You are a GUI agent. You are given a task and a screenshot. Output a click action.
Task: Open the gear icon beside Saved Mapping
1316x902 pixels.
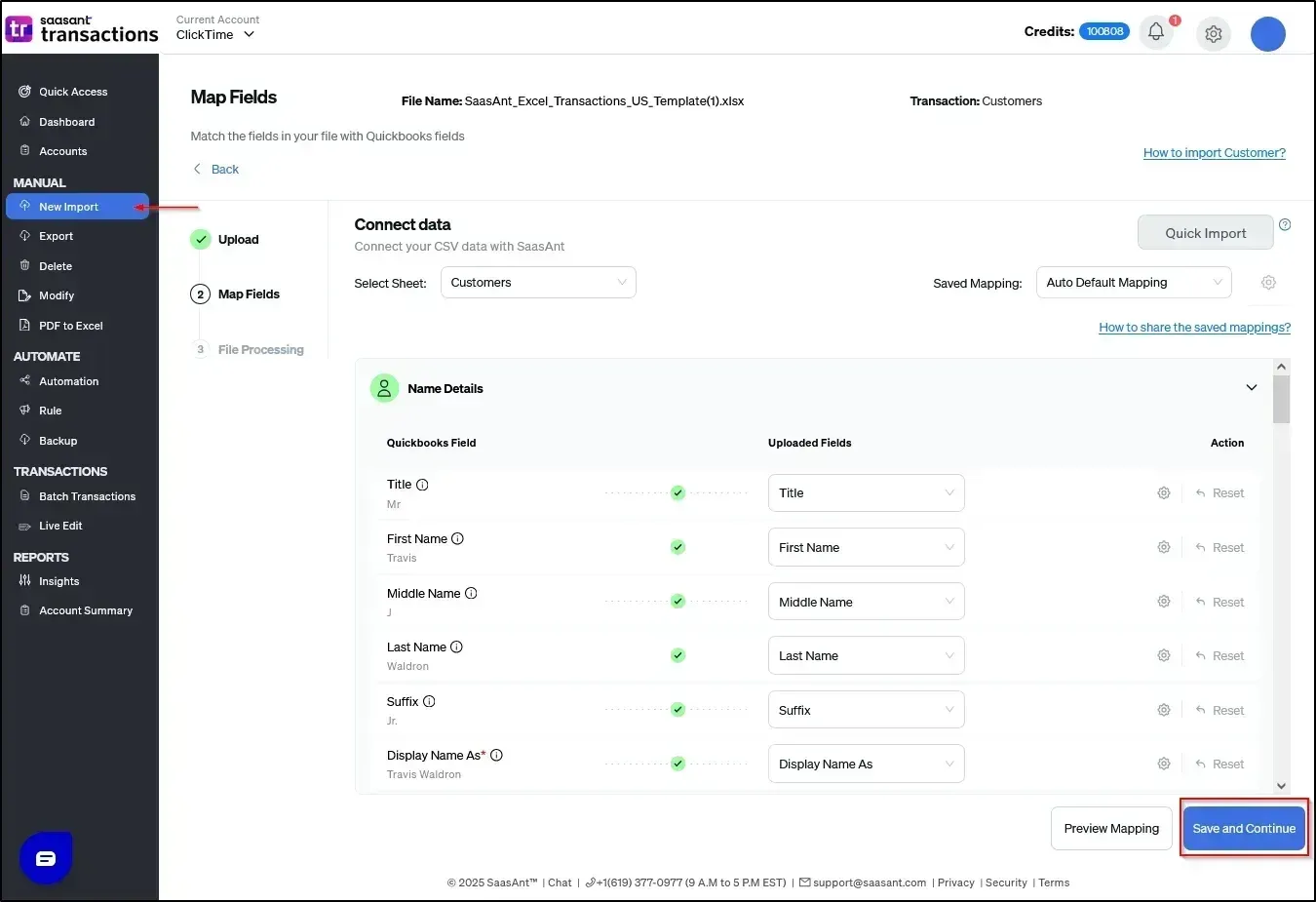click(x=1268, y=283)
